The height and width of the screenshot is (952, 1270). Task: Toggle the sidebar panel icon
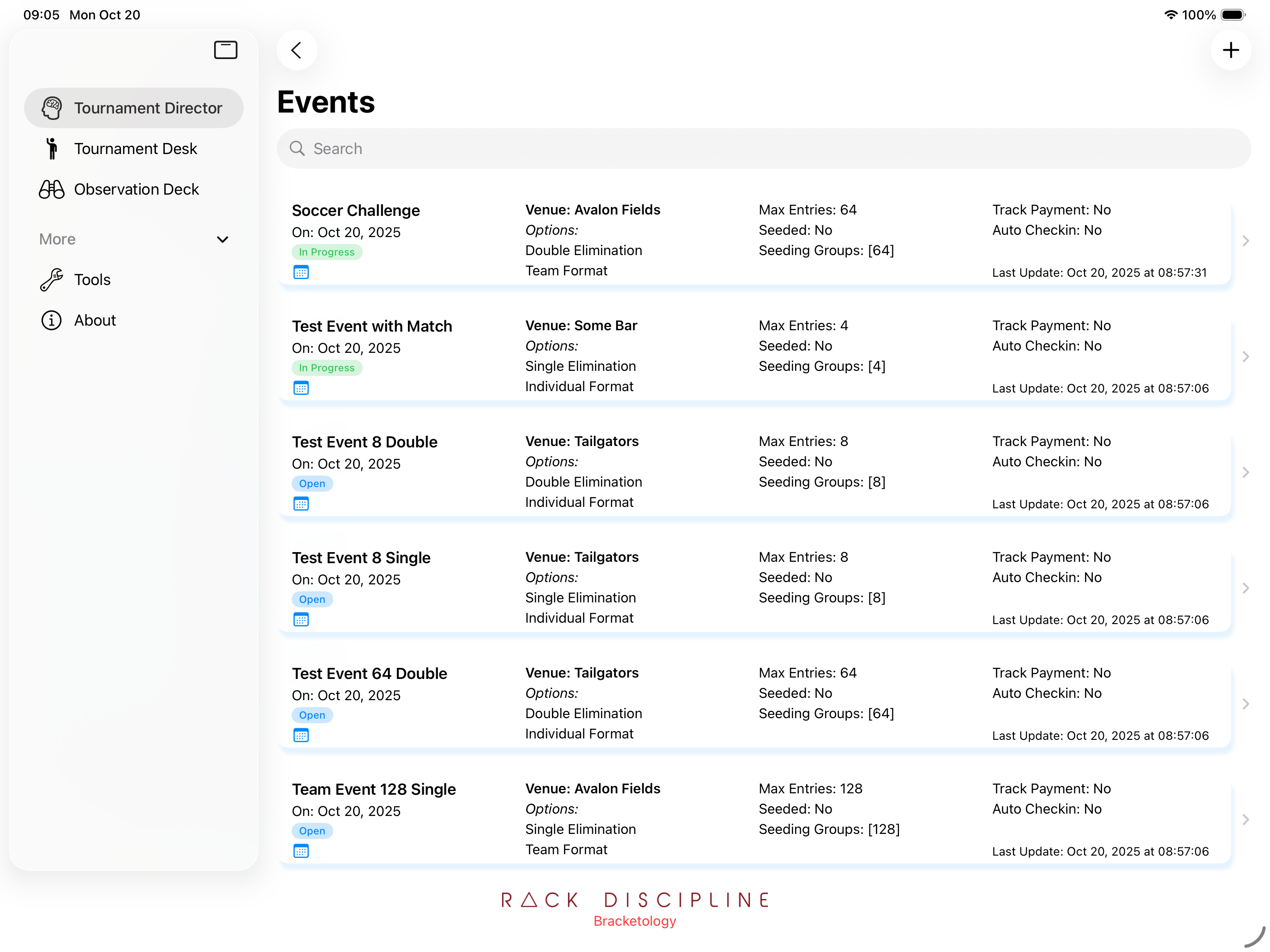[226, 50]
